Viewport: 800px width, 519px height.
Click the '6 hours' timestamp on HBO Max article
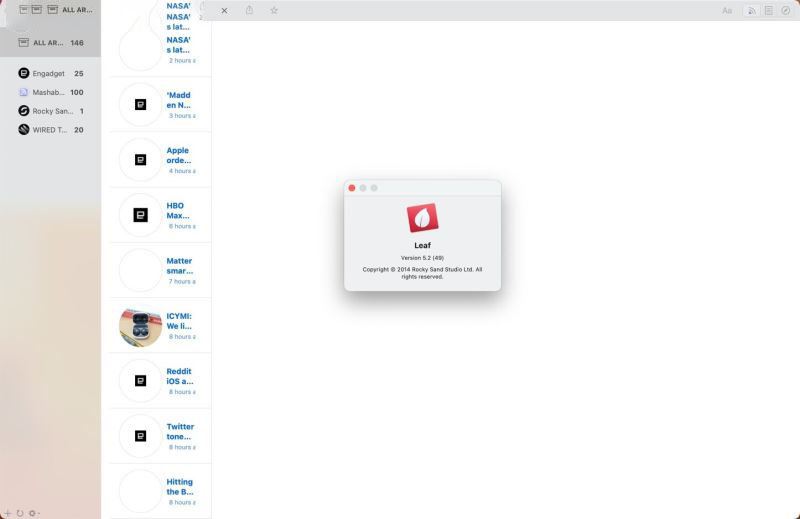(x=182, y=226)
